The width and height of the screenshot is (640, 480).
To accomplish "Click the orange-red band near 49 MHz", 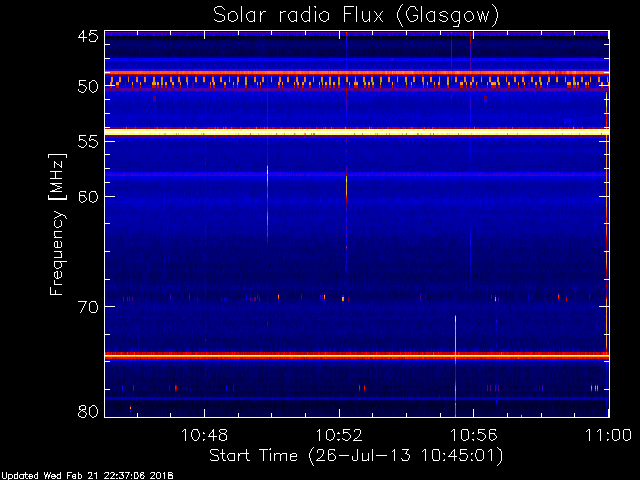I will tap(357, 73).
